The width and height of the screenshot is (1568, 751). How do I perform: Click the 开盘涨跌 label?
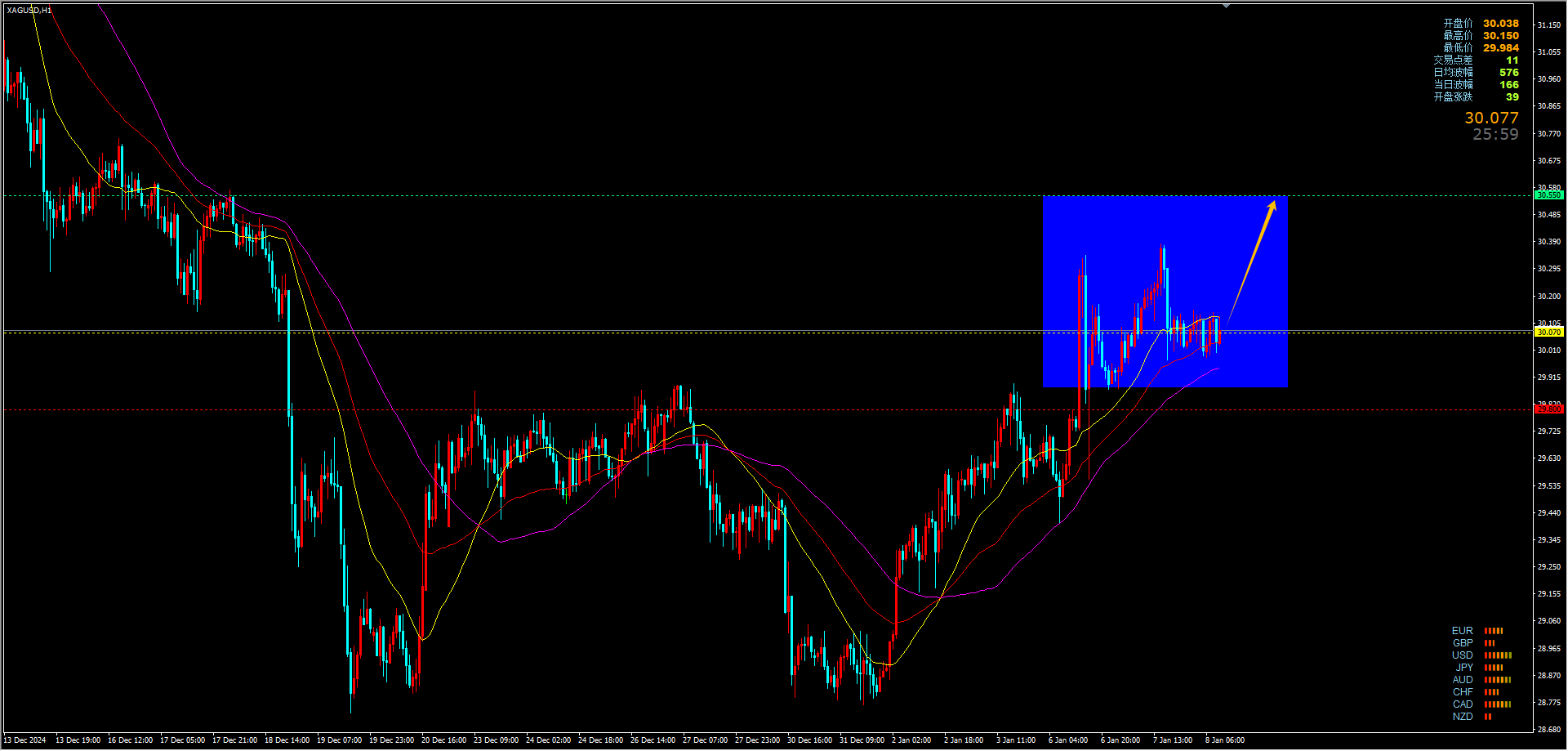point(1453,97)
